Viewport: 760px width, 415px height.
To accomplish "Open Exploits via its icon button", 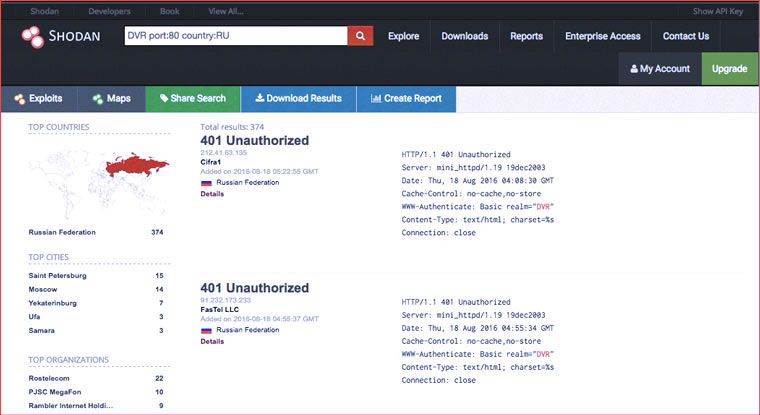I will click(19, 99).
